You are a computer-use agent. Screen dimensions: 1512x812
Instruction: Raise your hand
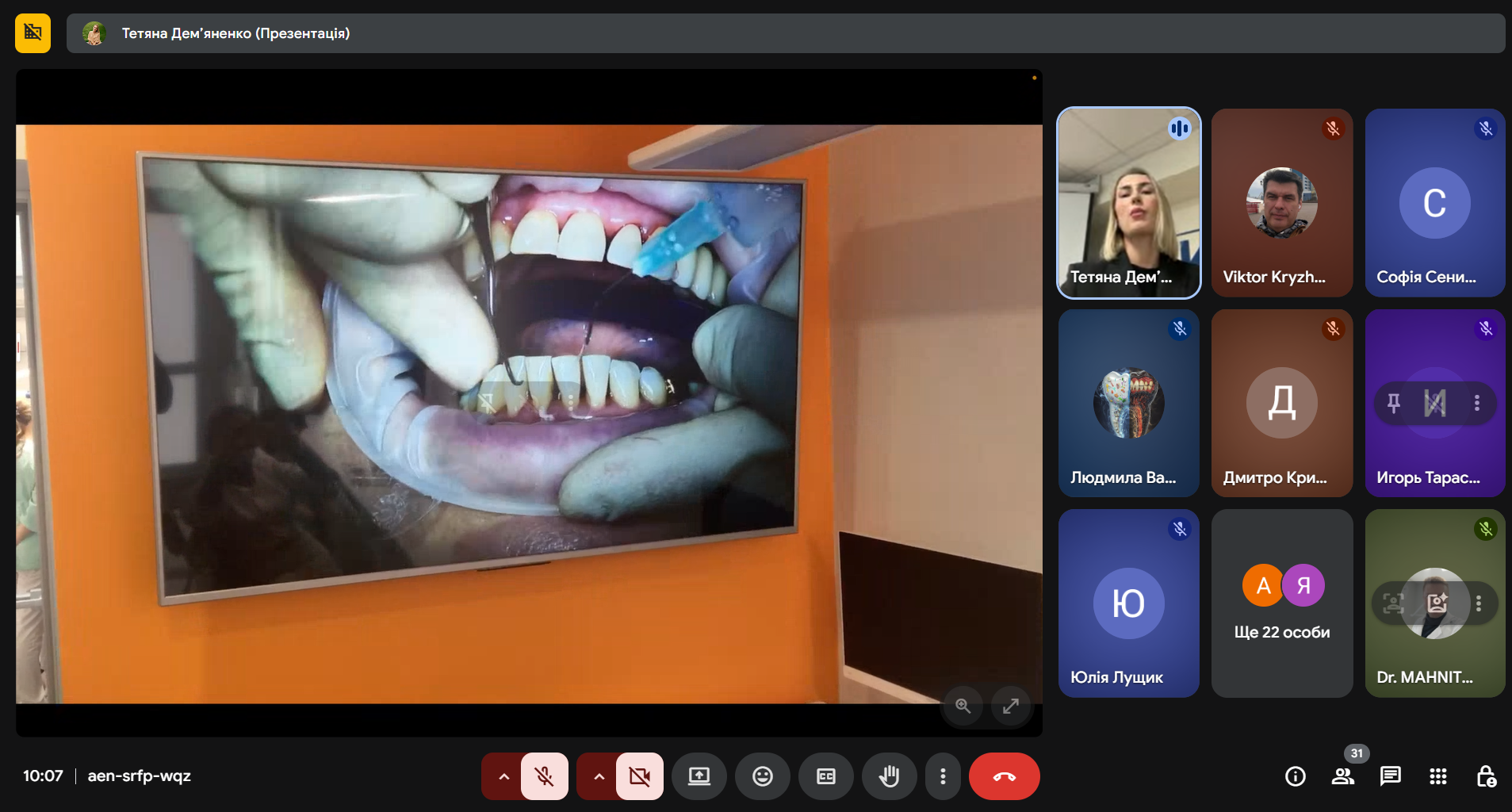[x=889, y=776]
